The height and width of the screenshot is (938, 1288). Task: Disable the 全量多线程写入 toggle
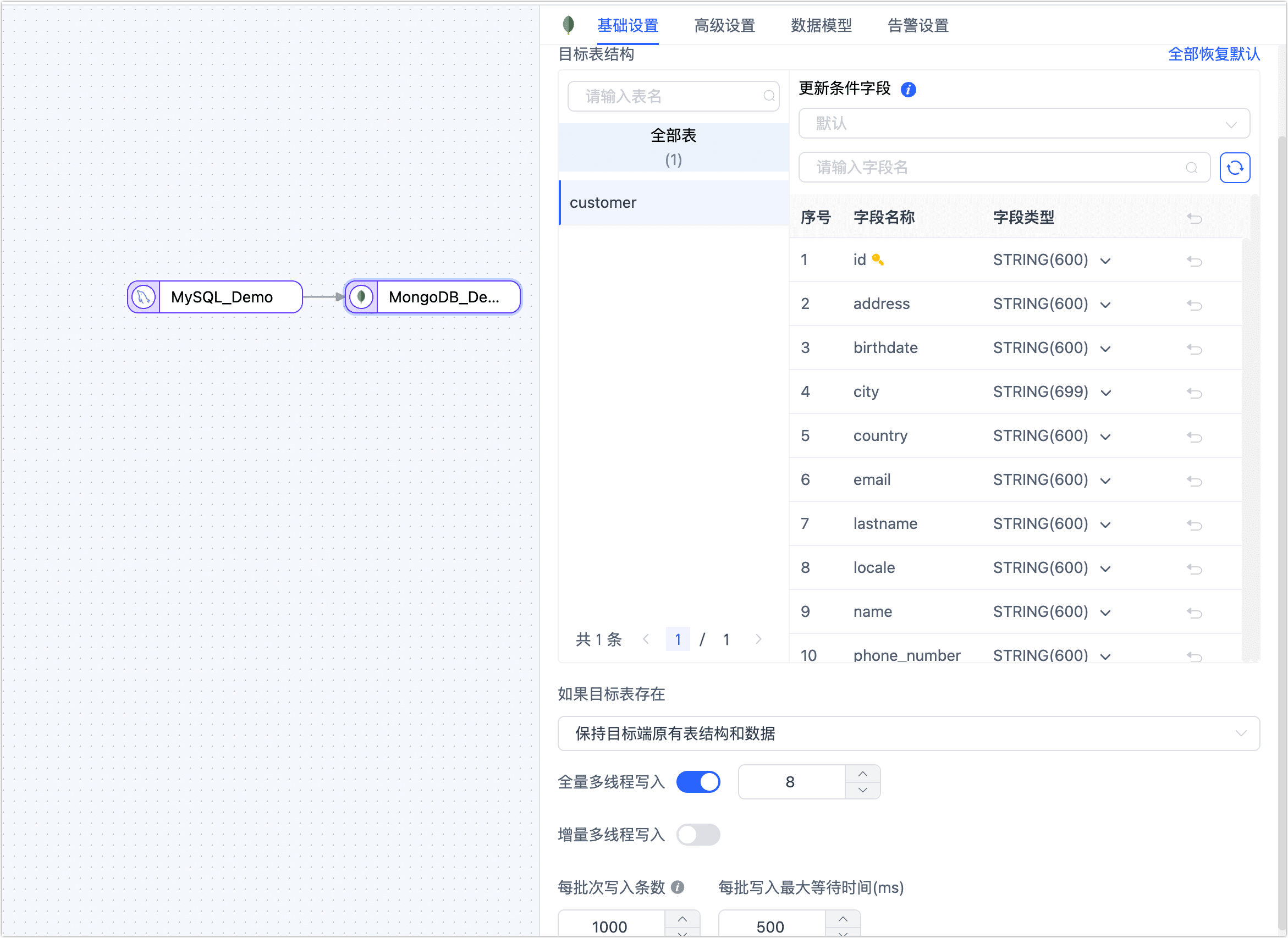tap(698, 782)
